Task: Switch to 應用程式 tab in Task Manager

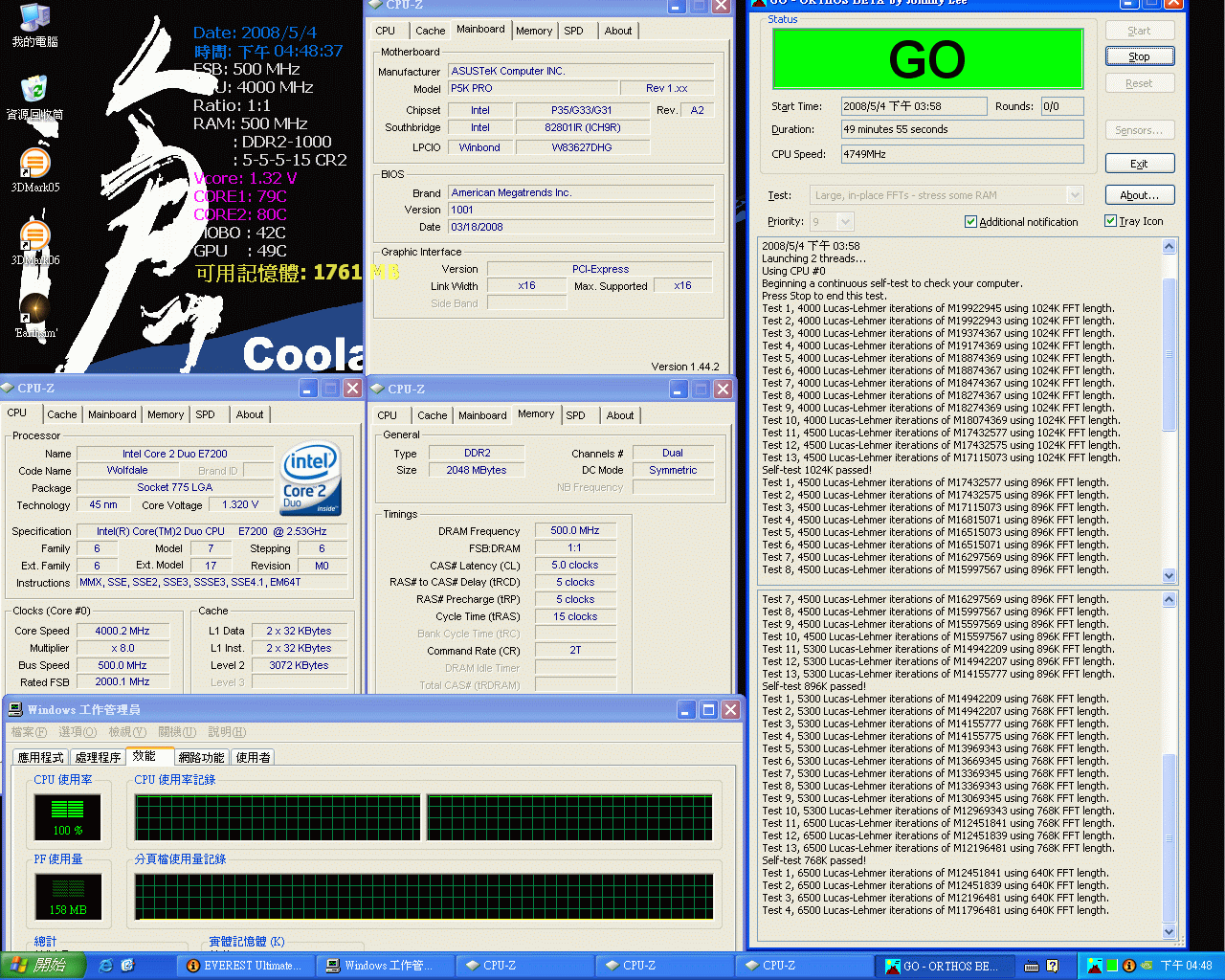Action: tap(41, 757)
